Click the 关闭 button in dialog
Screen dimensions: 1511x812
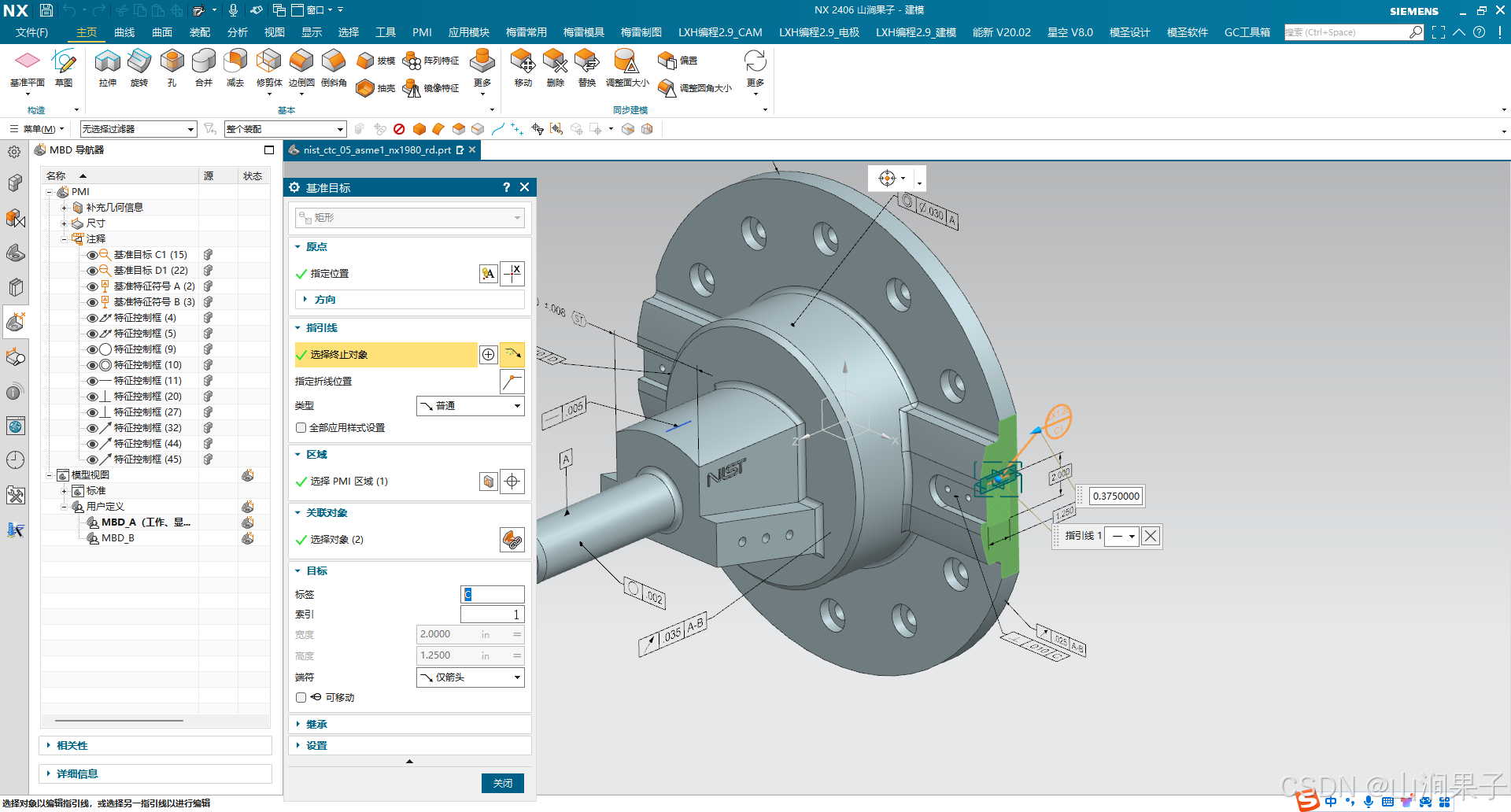coord(503,784)
